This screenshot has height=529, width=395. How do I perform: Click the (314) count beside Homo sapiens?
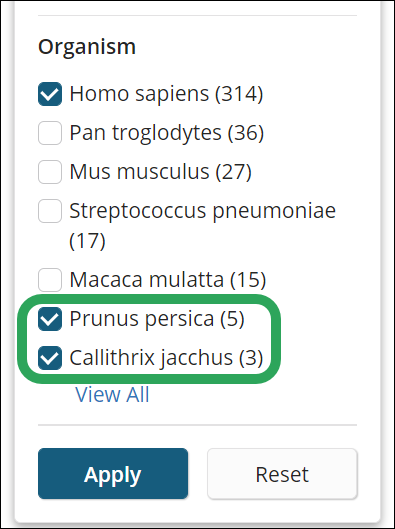coord(239,94)
